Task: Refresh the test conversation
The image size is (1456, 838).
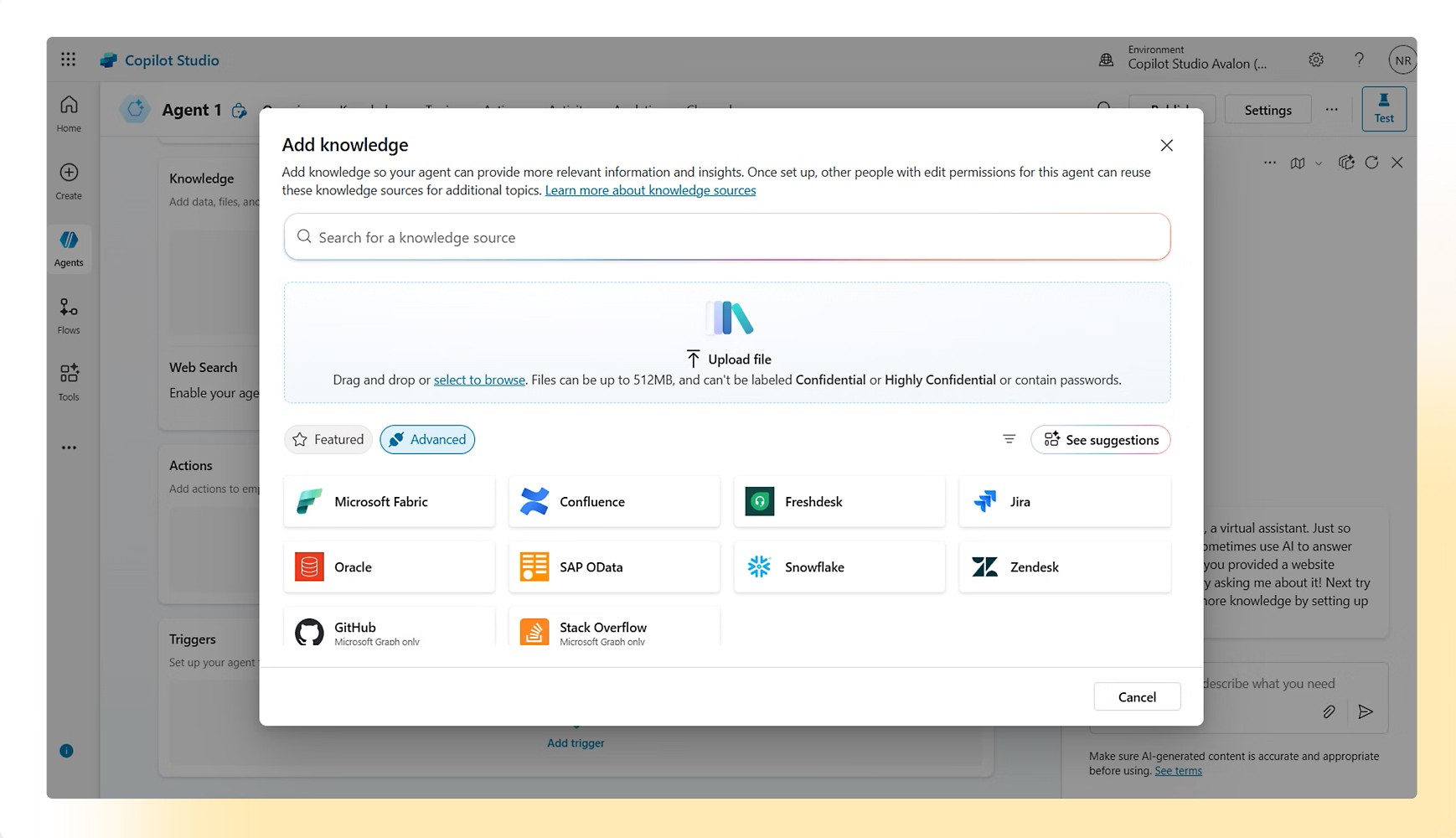Action: 1372,163
